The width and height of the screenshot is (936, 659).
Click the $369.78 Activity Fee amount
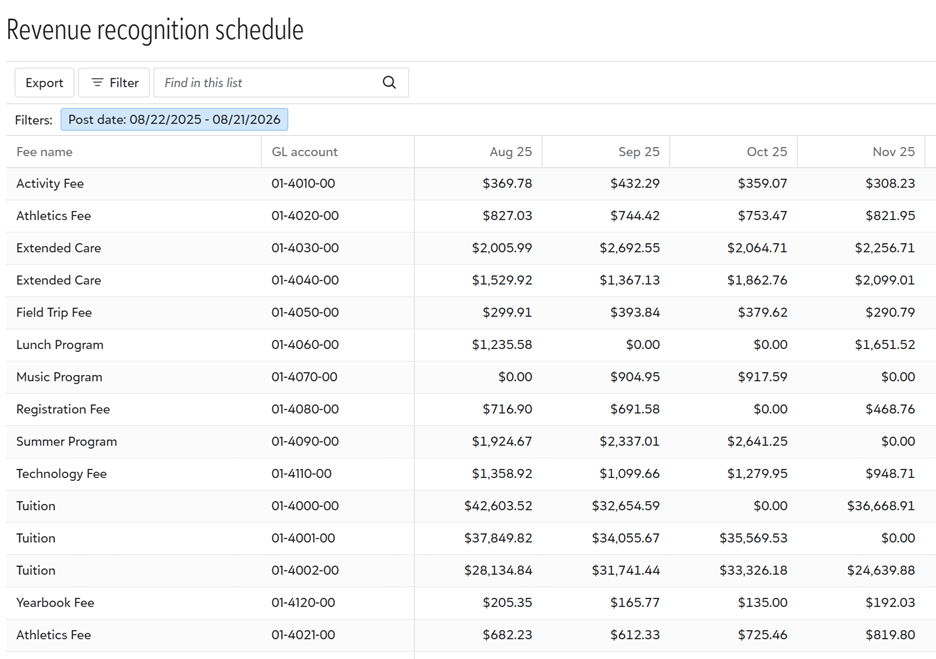coord(507,183)
